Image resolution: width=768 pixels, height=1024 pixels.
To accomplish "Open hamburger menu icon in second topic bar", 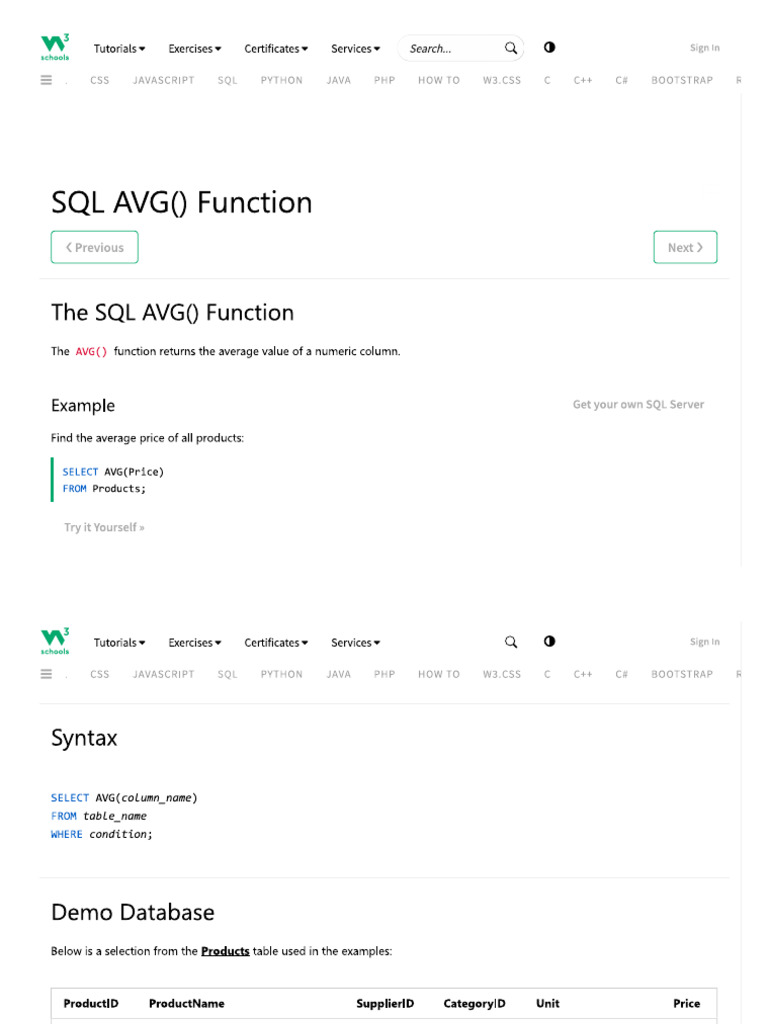I will pos(46,674).
